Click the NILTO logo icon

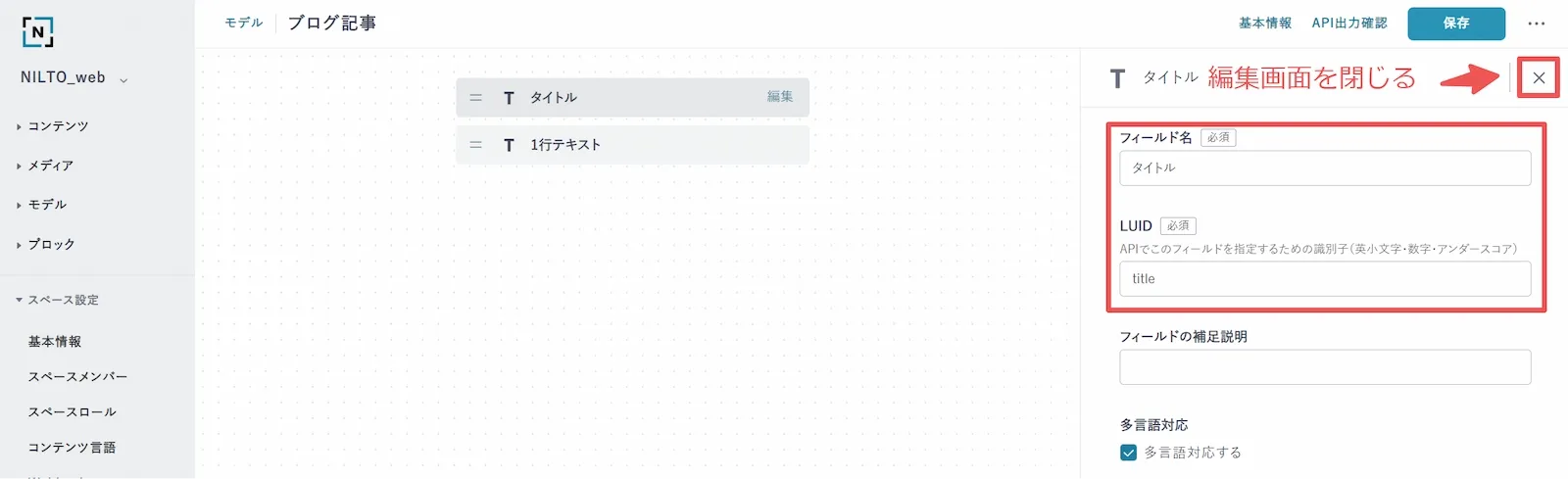37,31
